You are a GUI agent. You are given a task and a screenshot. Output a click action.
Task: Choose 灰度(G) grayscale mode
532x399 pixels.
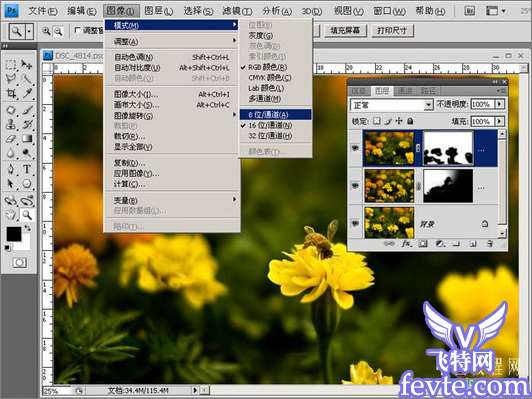[x=275, y=36]
